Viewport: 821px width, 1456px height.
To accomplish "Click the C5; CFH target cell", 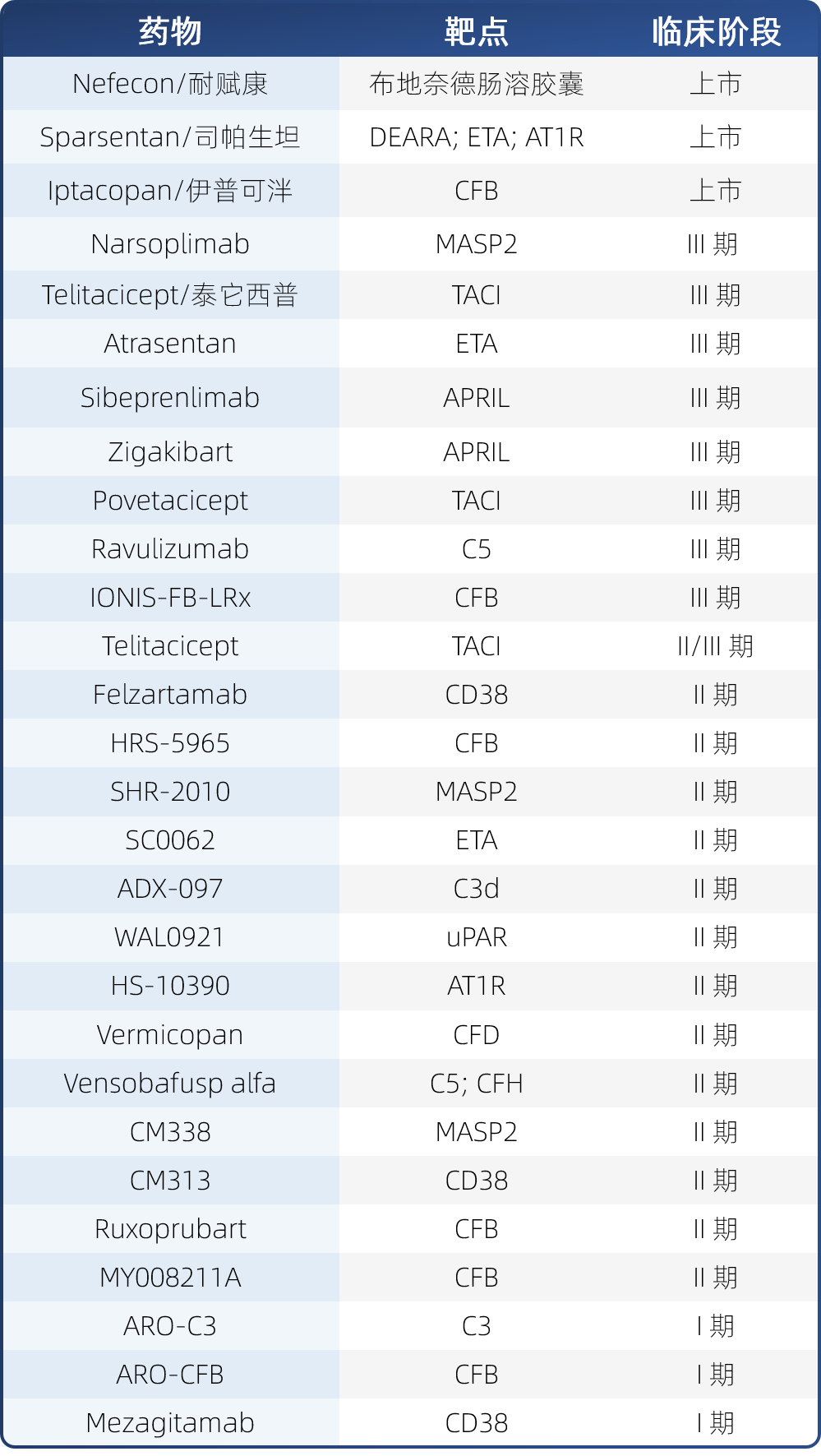I will (x=476, y=1084).
